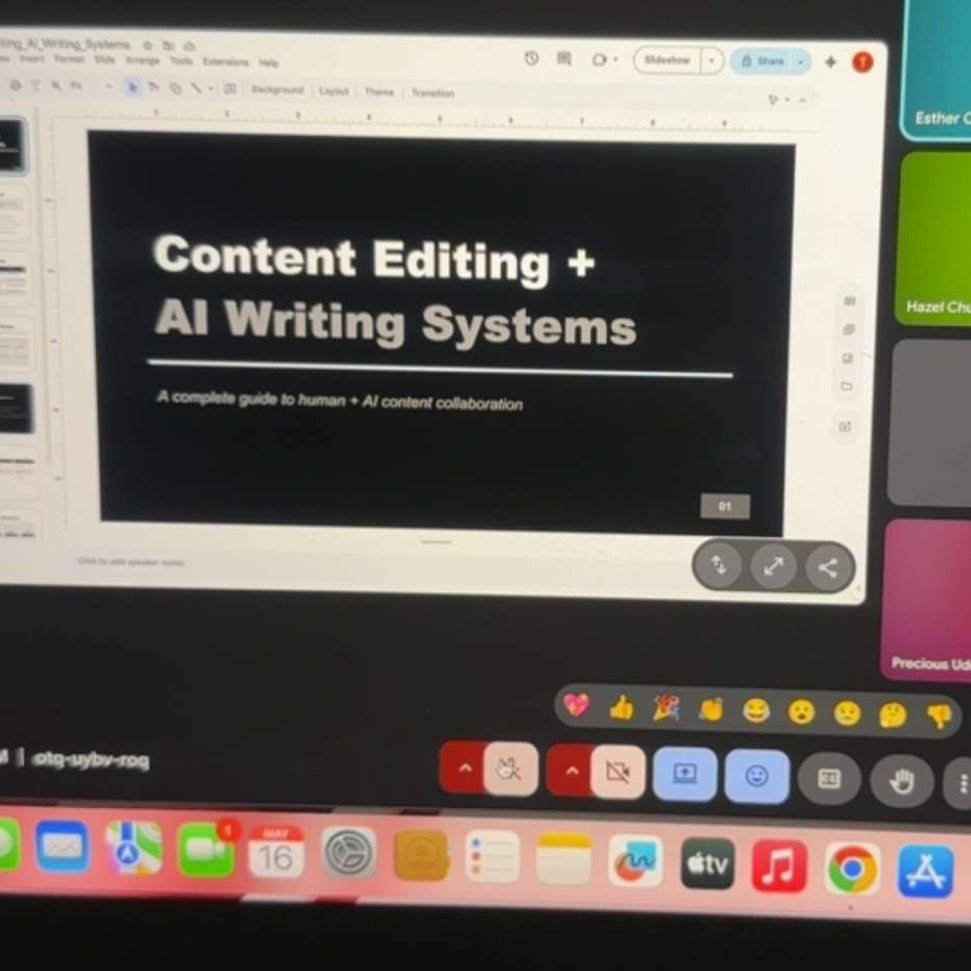Send the thumbs down reaction
Screen dimensions: 971x971
[939, 716]
